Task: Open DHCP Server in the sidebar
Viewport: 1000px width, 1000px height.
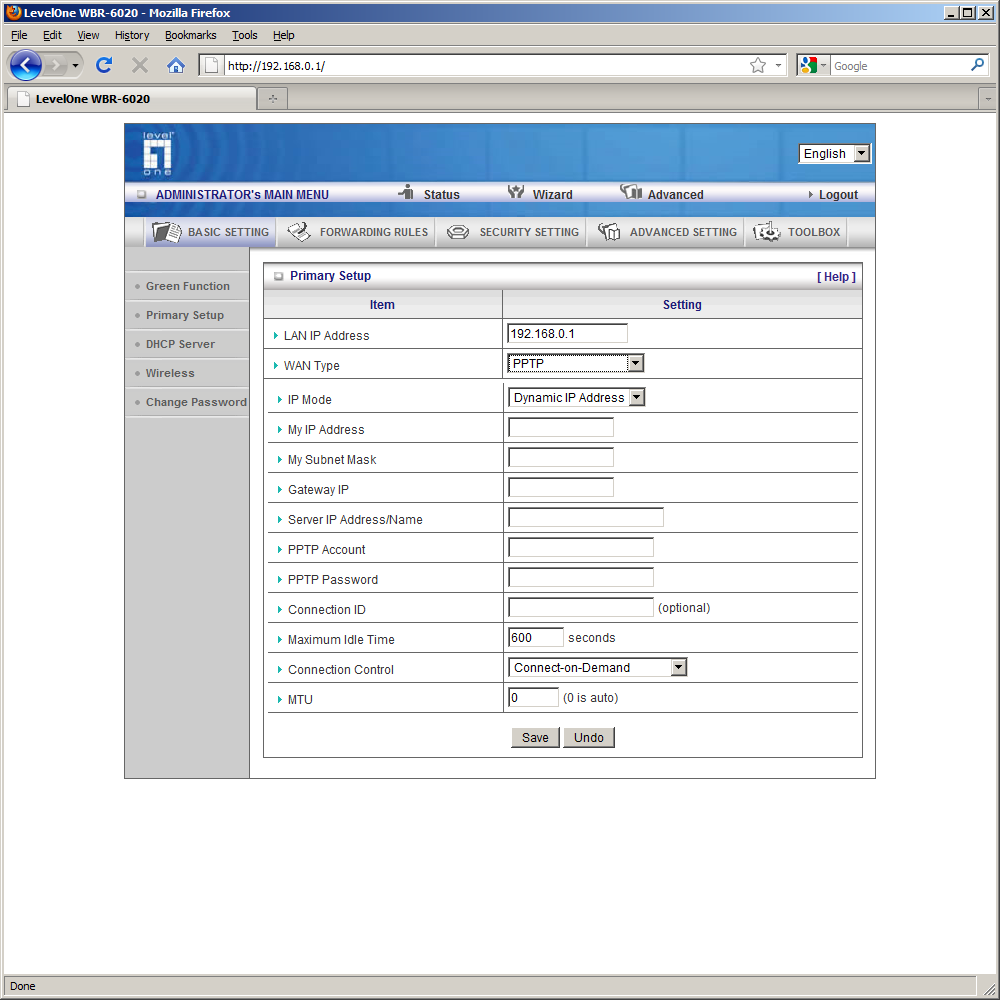Action: click(x=180, y=344)
